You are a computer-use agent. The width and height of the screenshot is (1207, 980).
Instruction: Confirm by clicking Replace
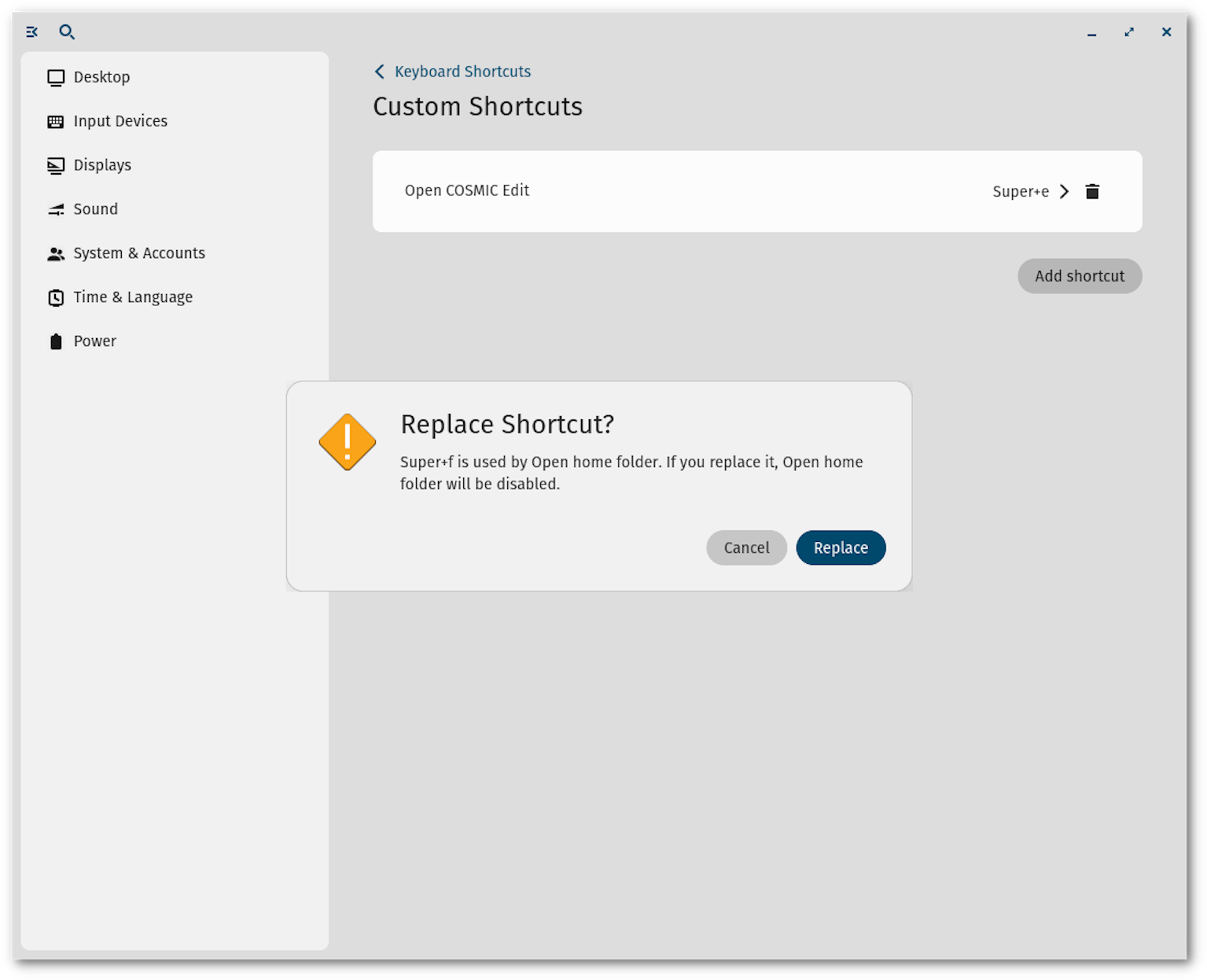pyautogui.click(x=841, y=547)
